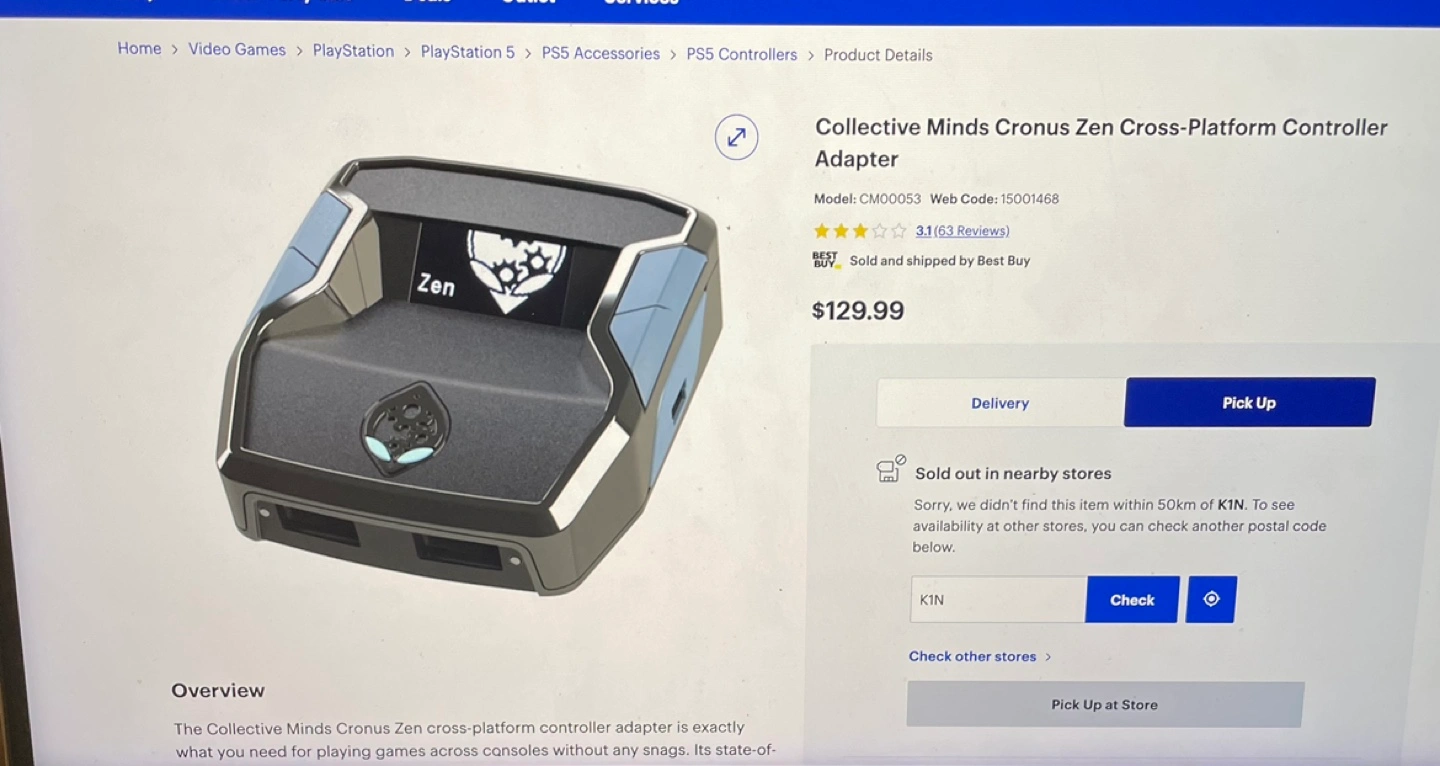Click the sold-out store icon

(890, 469)
